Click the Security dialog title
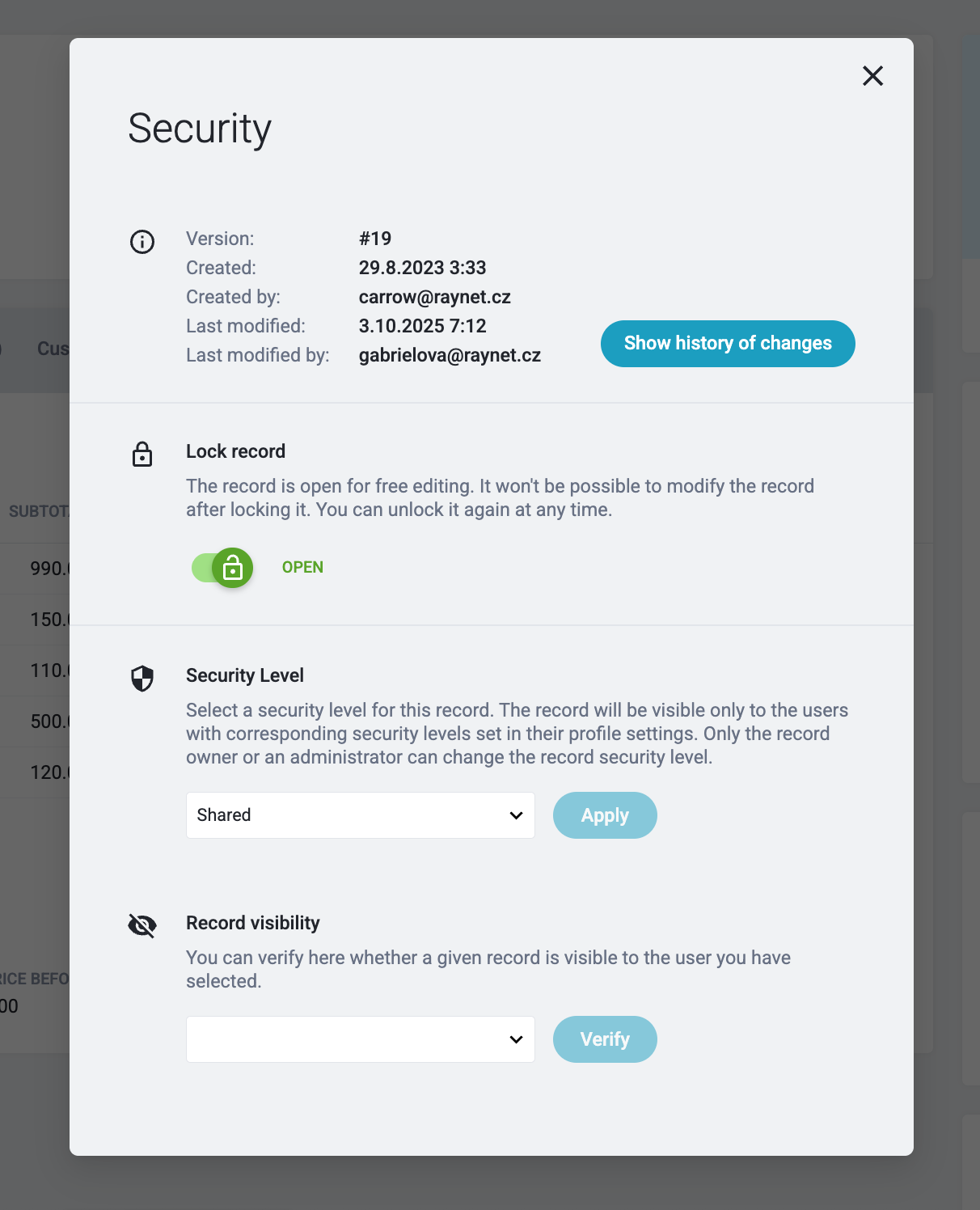Viewport: 980px width, 1210px height. [200, 129]
